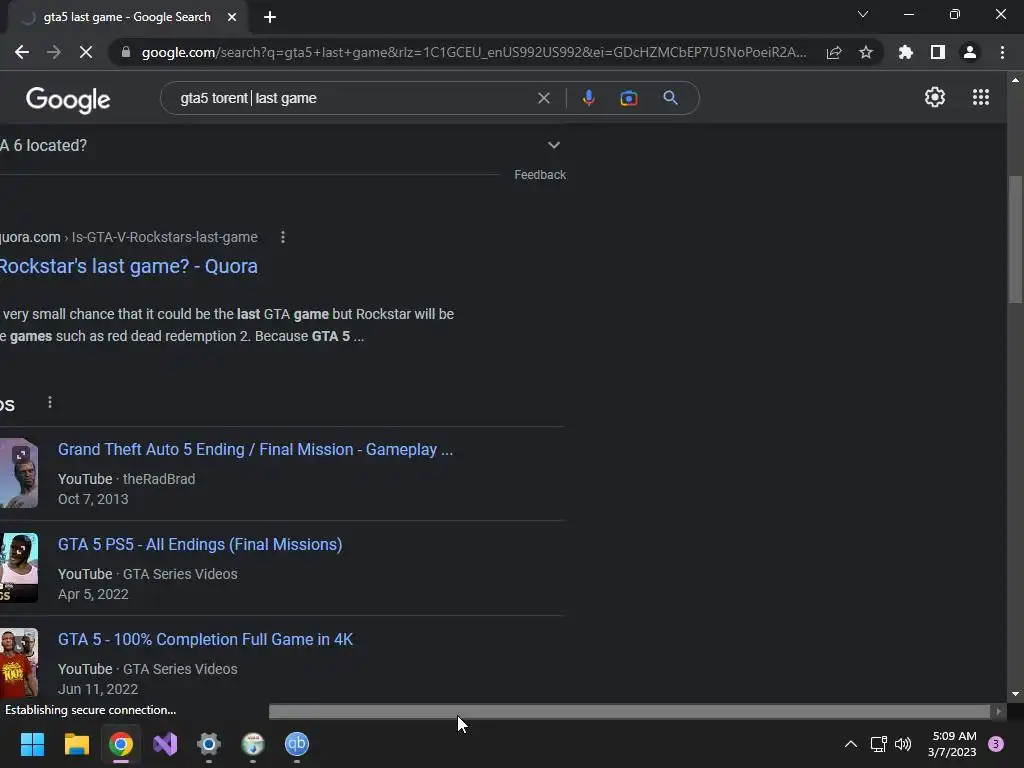Image resolution: width=1024 pixels, height=768 pixels.
Task: Open the Windows Start menu
Action: coord(32,744)
